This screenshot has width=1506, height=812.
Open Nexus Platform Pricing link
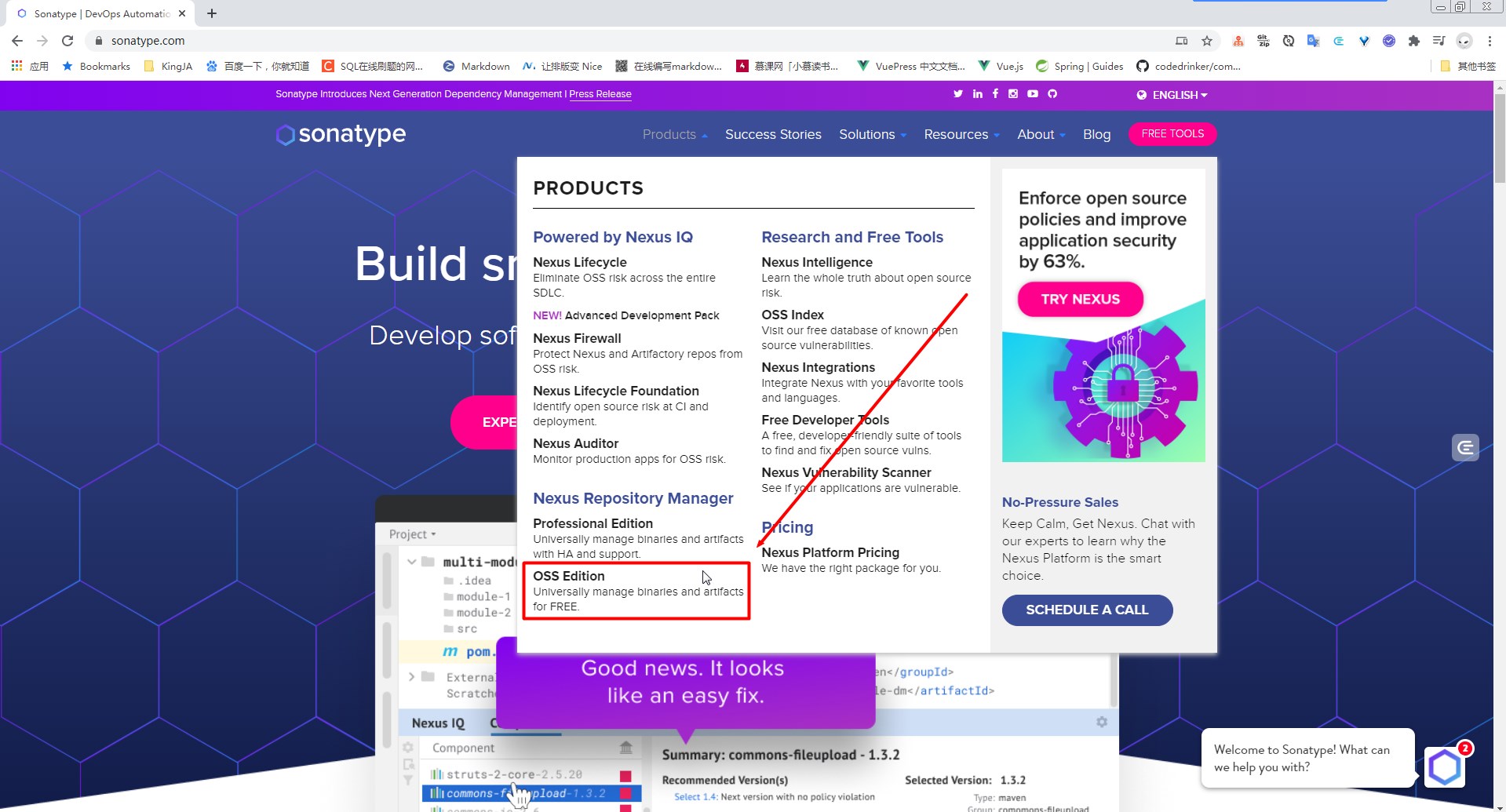pos(830,552)
